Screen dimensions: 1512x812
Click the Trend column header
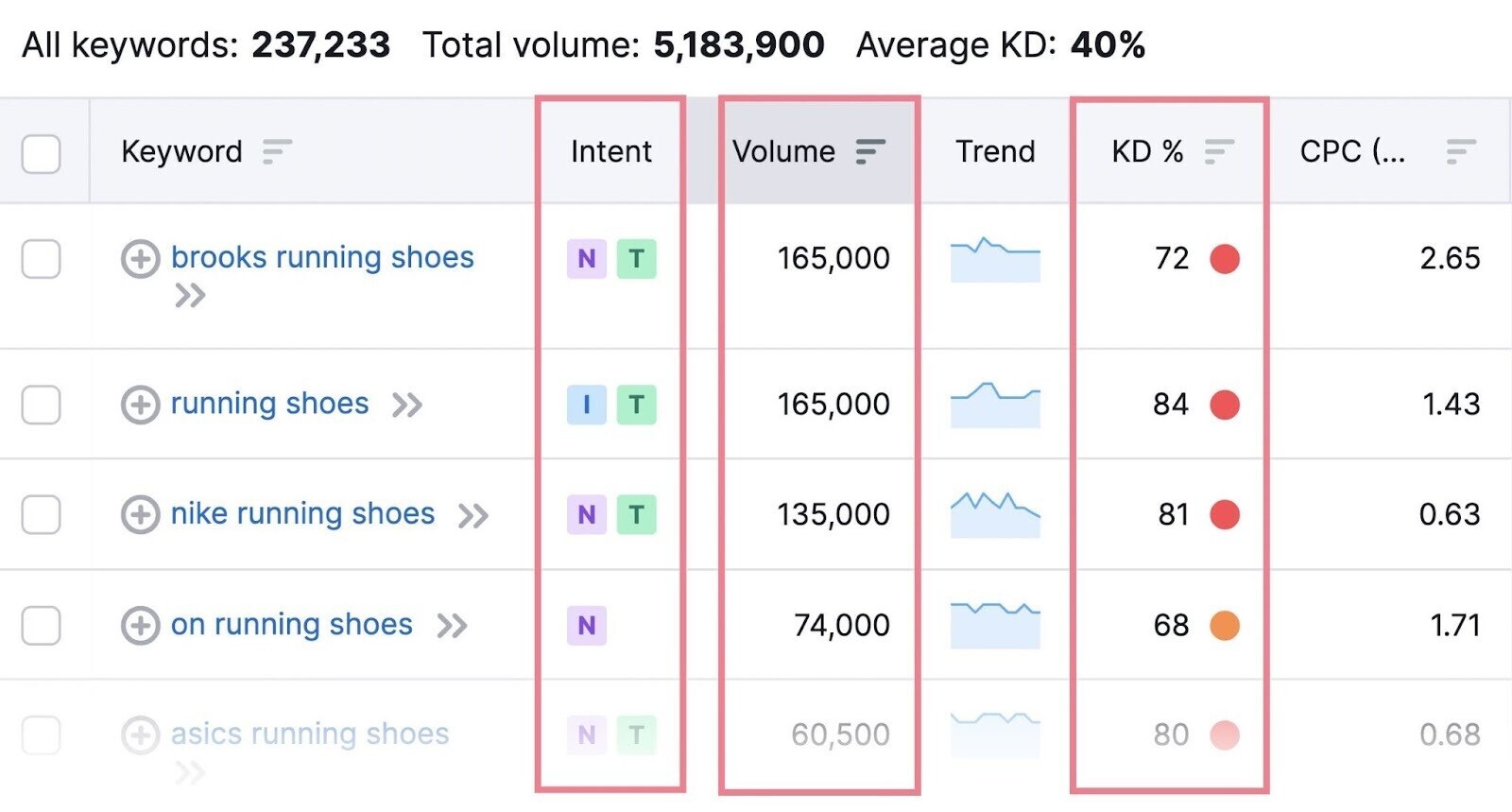(x=995, y=151)
